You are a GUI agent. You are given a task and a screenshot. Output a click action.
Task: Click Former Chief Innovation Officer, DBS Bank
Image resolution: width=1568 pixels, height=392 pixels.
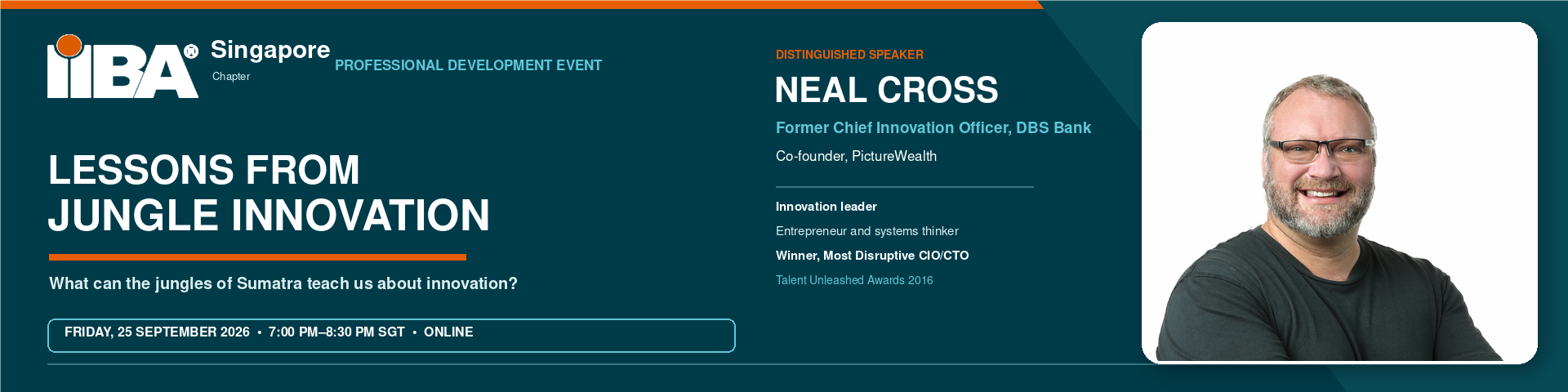point(933,127)
